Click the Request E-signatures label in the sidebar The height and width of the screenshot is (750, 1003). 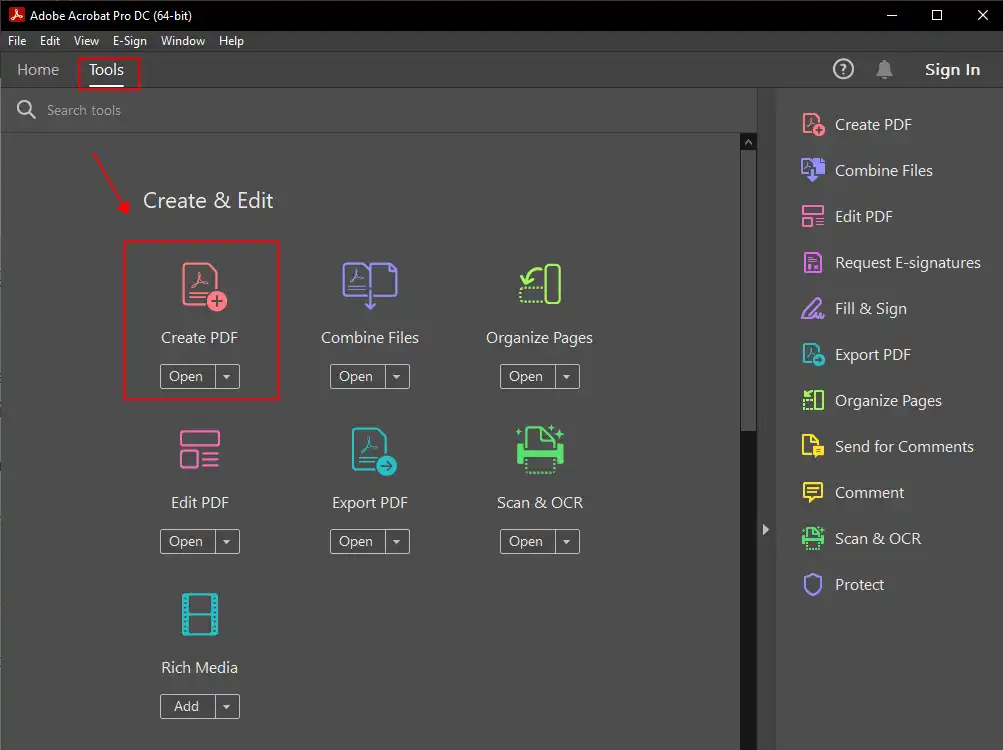[908, 262]
